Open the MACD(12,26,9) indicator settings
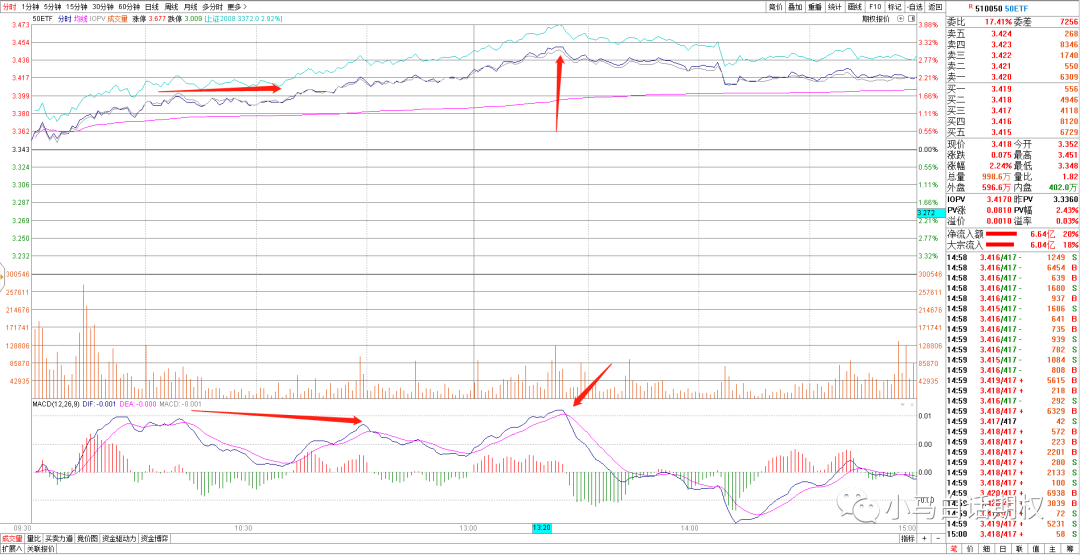The image size is (1080, 555). coord(55,404)
